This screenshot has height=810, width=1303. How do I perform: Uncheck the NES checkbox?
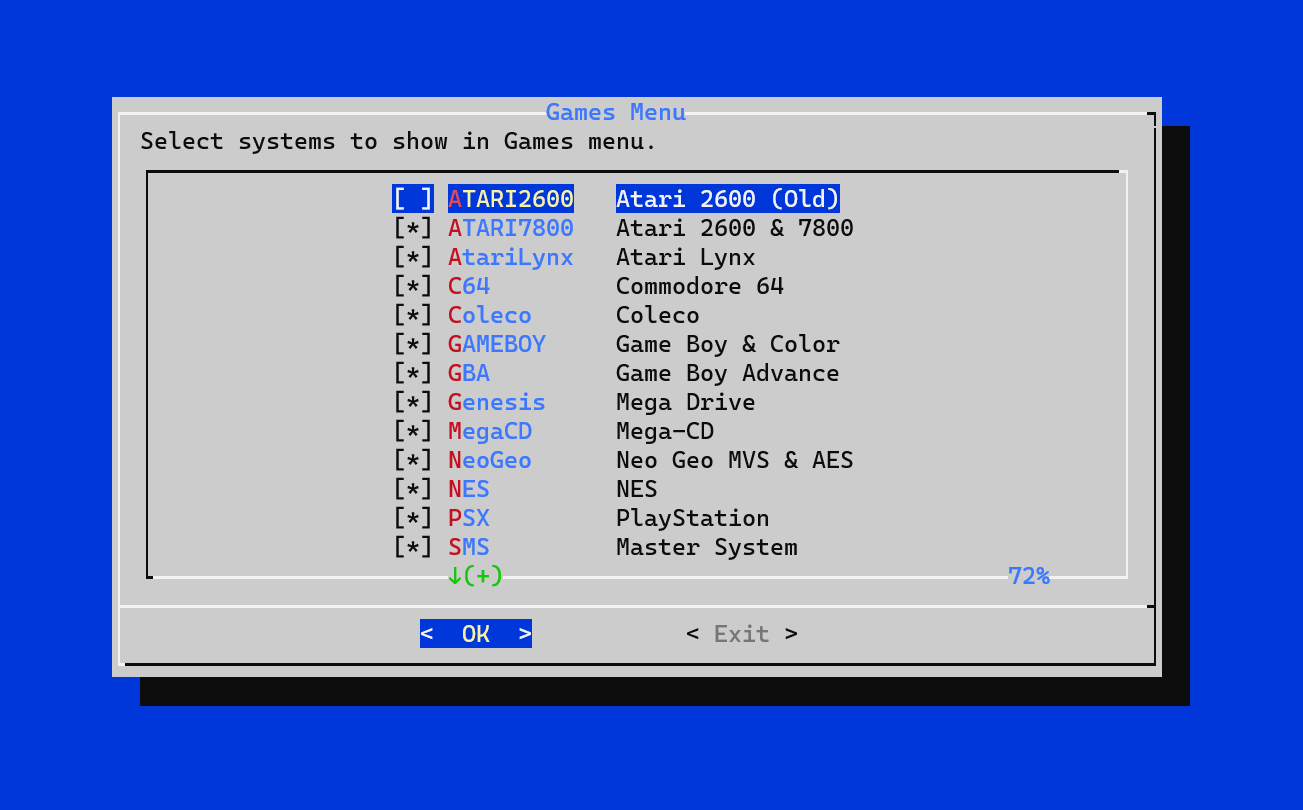pyautogui.click(x=413, y=489)
